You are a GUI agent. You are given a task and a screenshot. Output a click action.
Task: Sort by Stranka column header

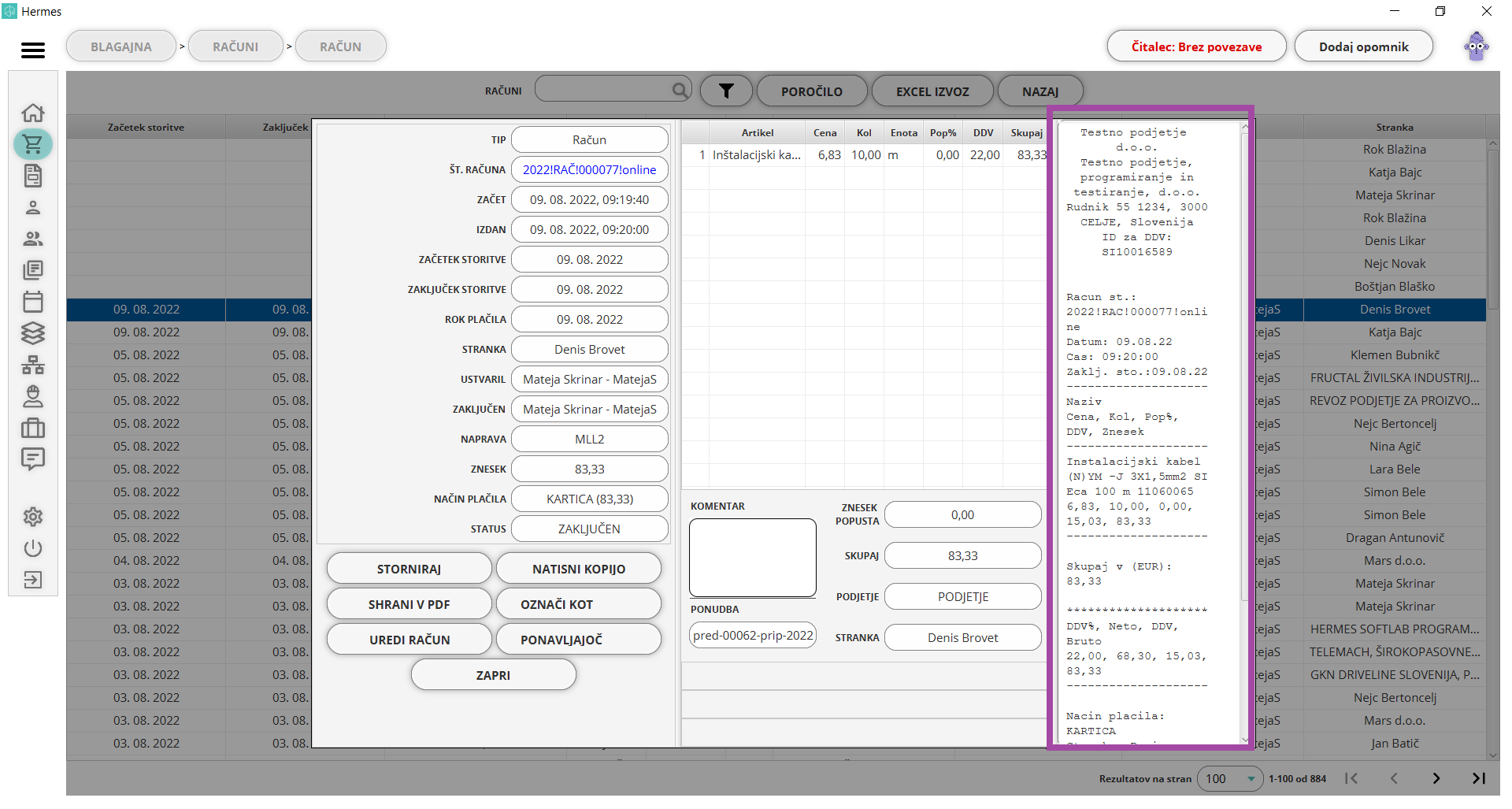(1395, 127)
